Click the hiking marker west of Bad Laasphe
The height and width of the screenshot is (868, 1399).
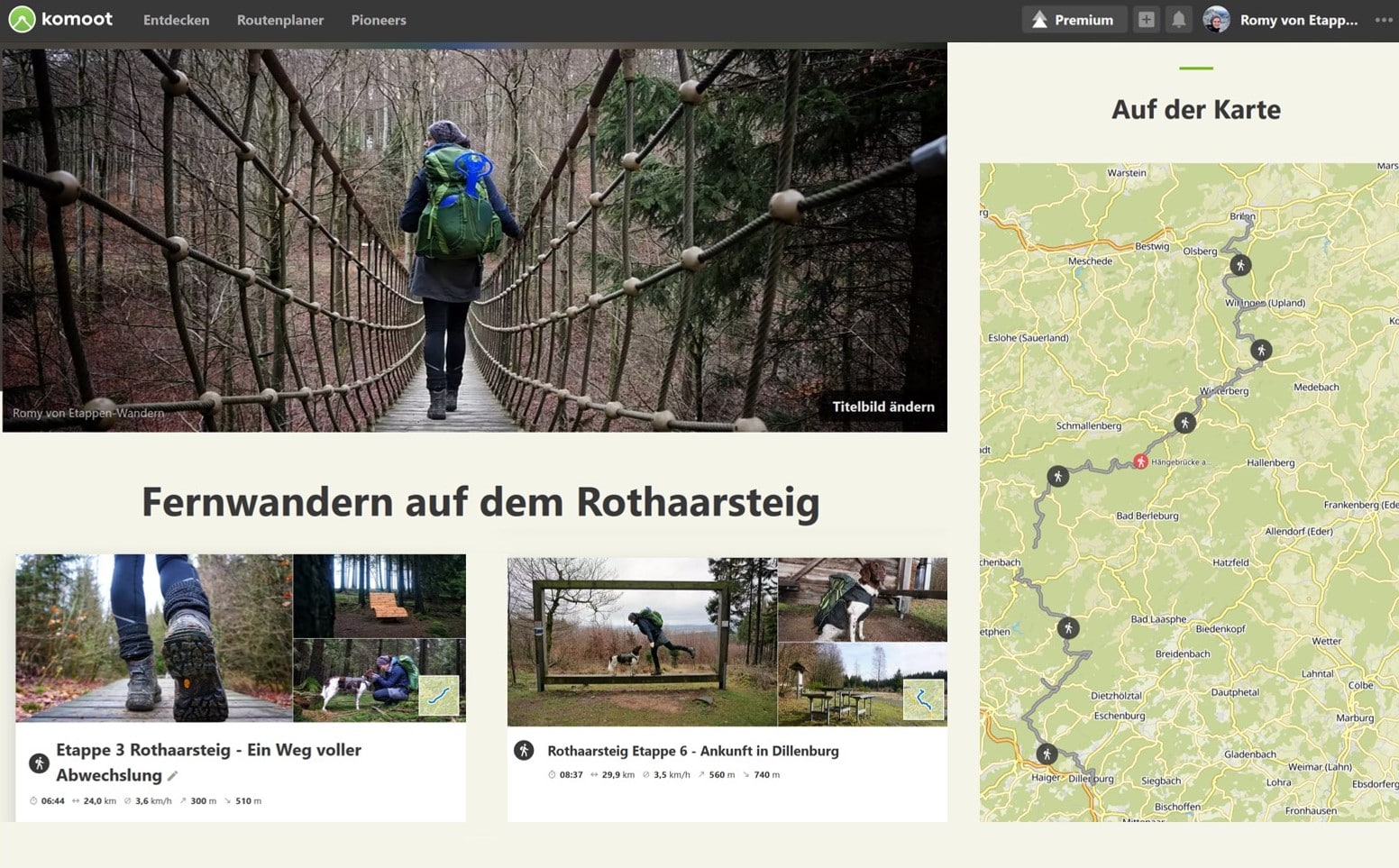[1068, 627]
